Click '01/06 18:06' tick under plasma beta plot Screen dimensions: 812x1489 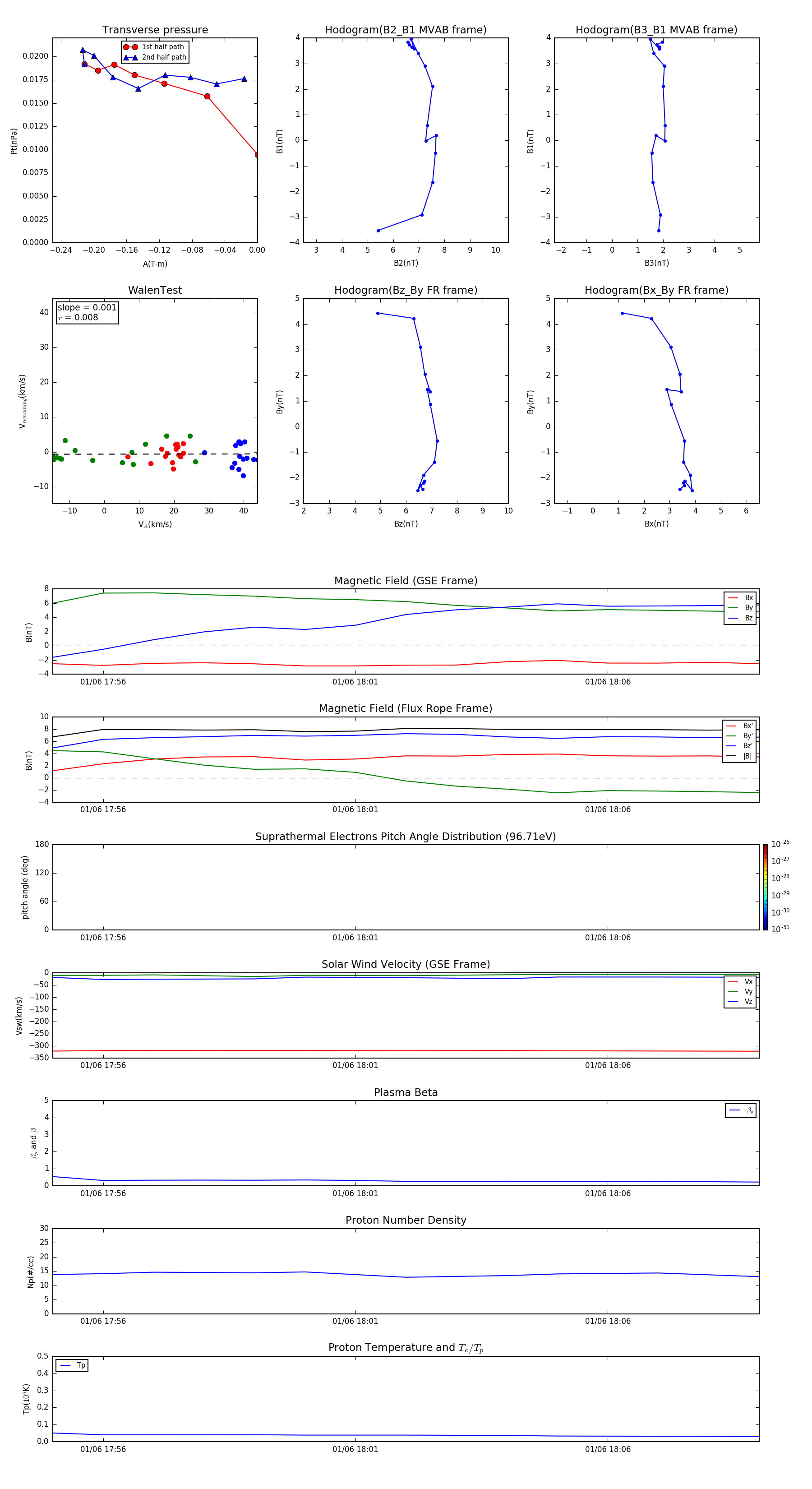pos(607,1193)
